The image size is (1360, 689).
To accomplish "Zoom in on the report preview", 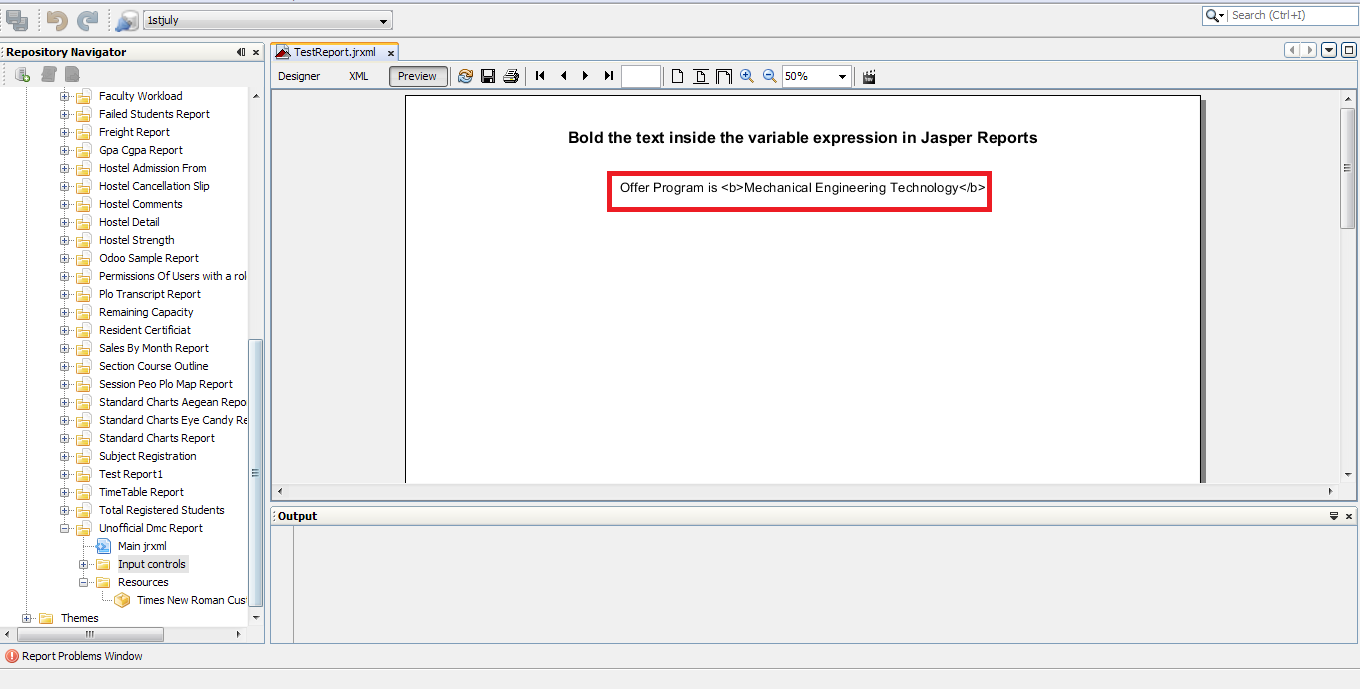I will pos(746,76).
